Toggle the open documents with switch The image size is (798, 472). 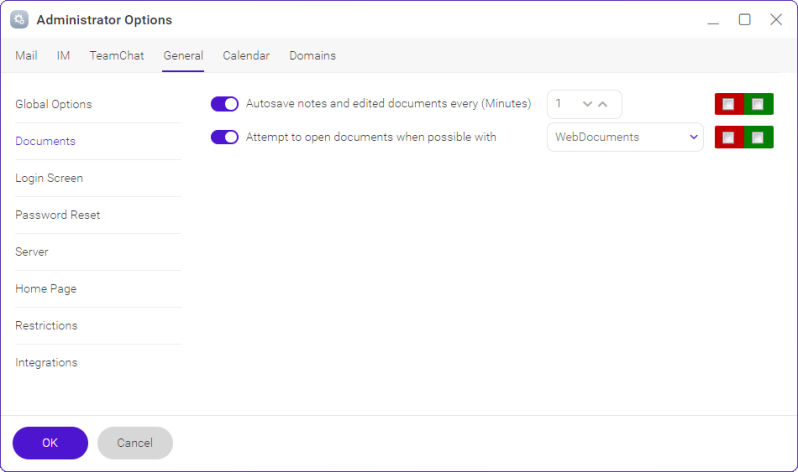click(224, 137)
